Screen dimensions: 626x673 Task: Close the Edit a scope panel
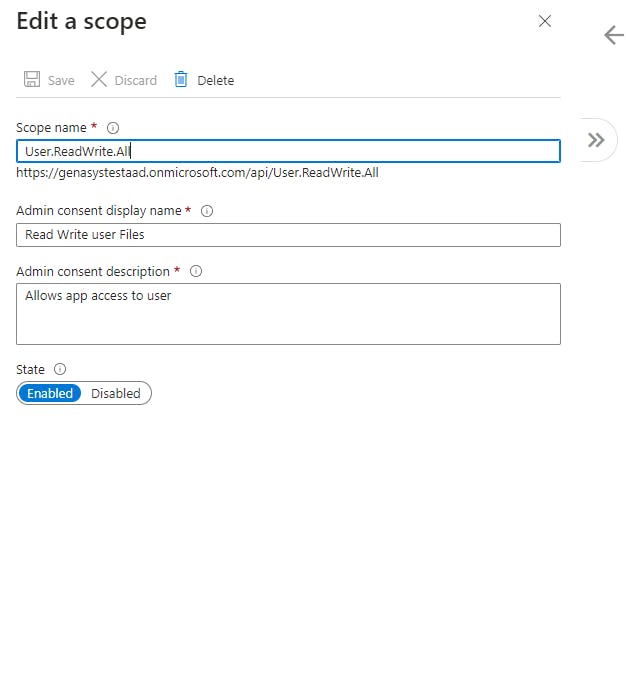tap(545, 21)
